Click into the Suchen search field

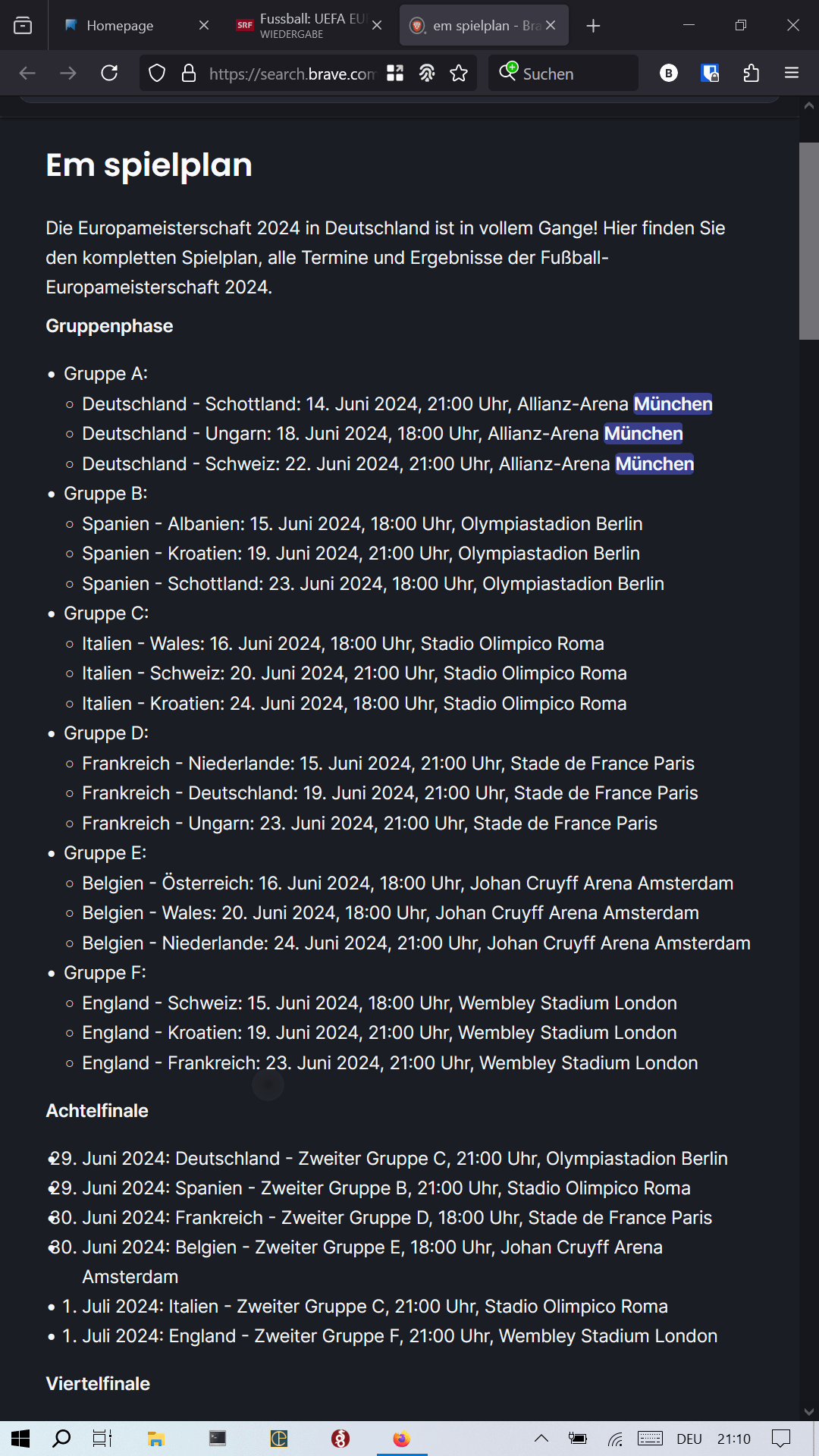point(563,73)
